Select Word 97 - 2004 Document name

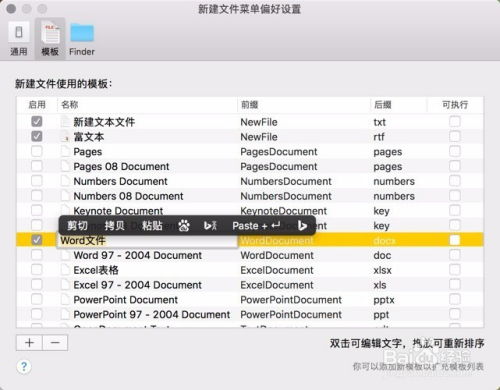click(x=138, y=255)
